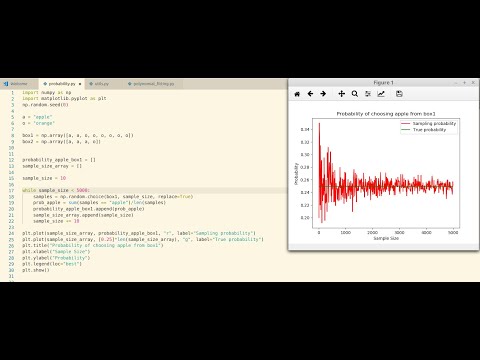Viewport: 480px width, 360px height.
Task: Click the plt.xlabel line in editor
Action: (56, 252)
